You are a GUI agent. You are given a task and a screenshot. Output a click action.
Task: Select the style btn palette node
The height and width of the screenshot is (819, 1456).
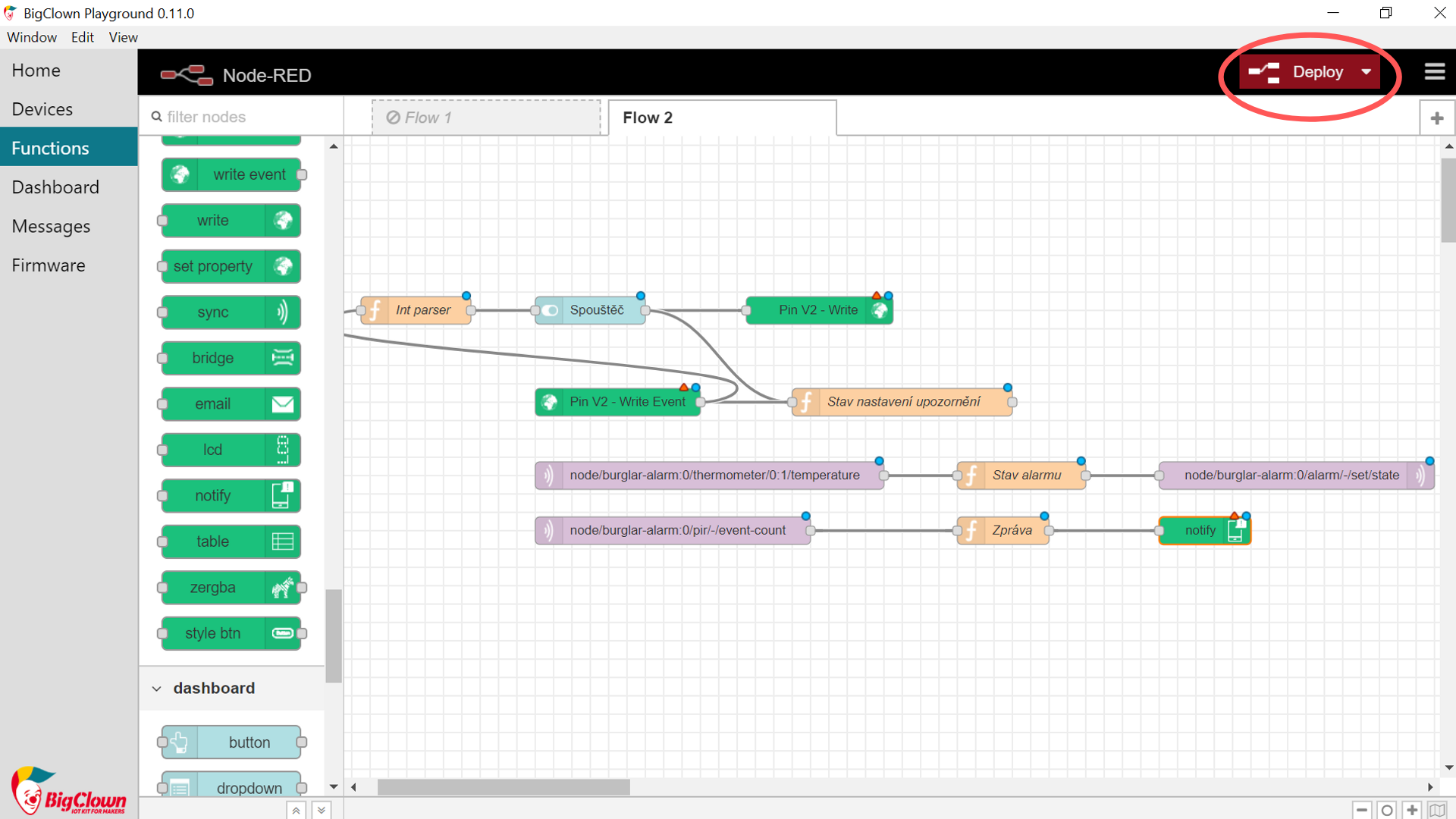pos(231,633)
